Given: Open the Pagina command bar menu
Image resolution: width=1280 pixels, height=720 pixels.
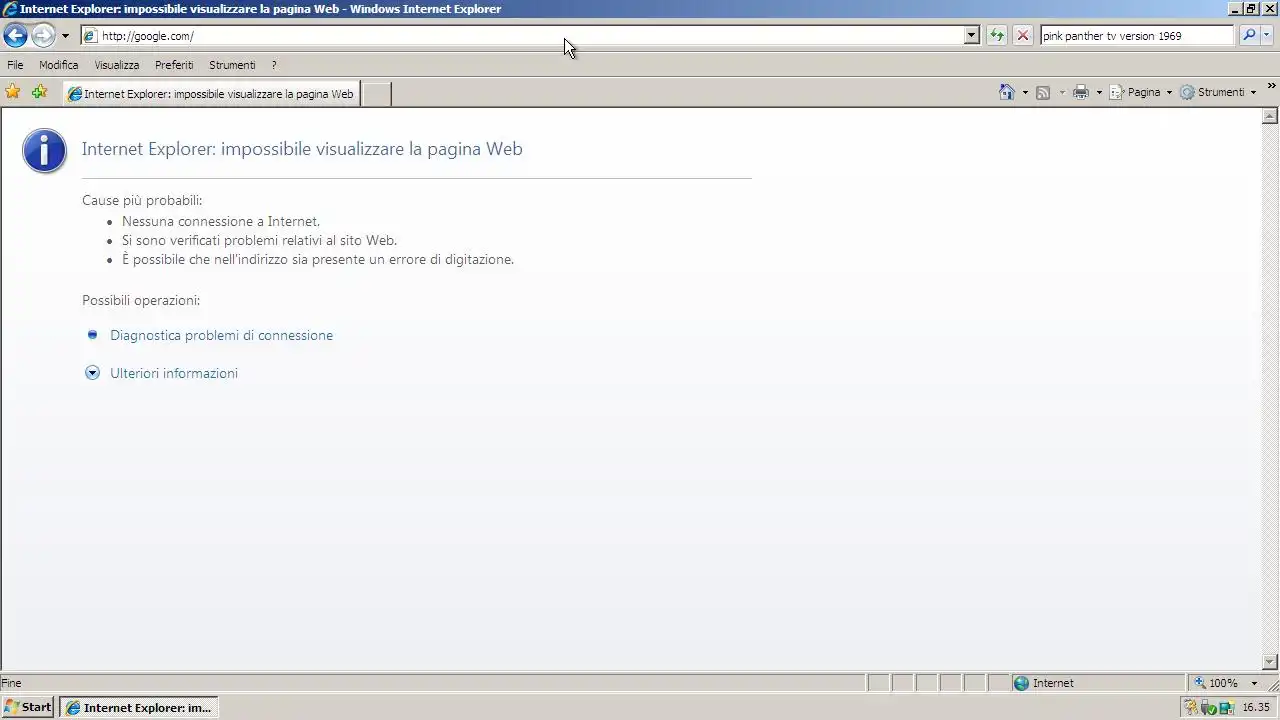Looking at the screenshot, I should (1141, 92).
